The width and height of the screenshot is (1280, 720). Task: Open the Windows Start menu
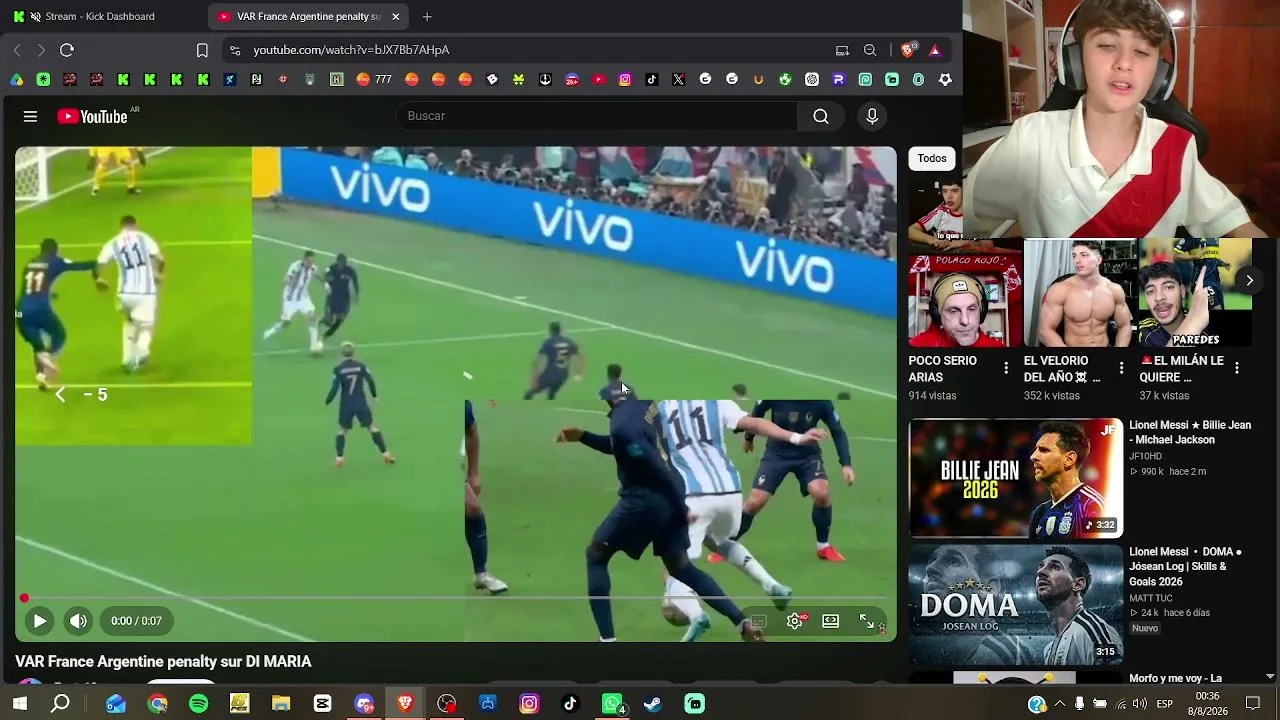pos(20,704)
